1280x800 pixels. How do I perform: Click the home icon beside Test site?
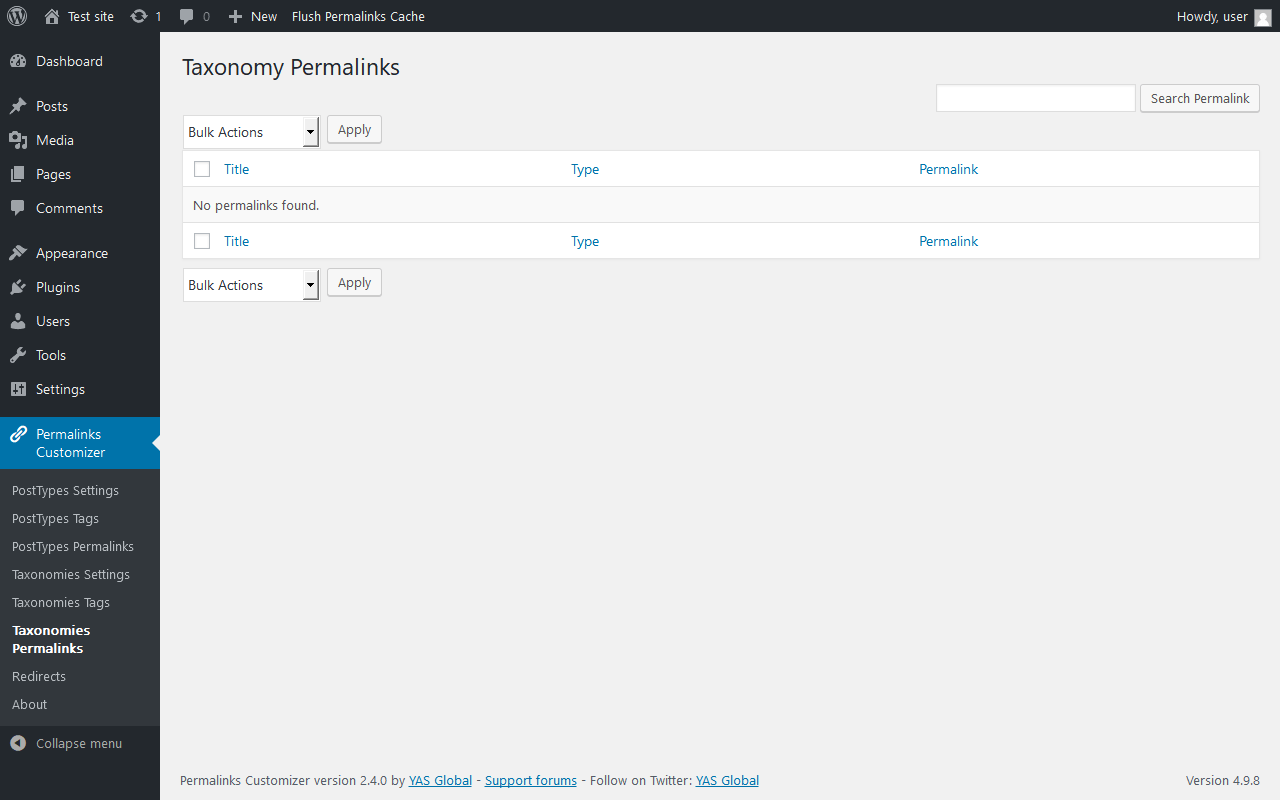(52, 16)
